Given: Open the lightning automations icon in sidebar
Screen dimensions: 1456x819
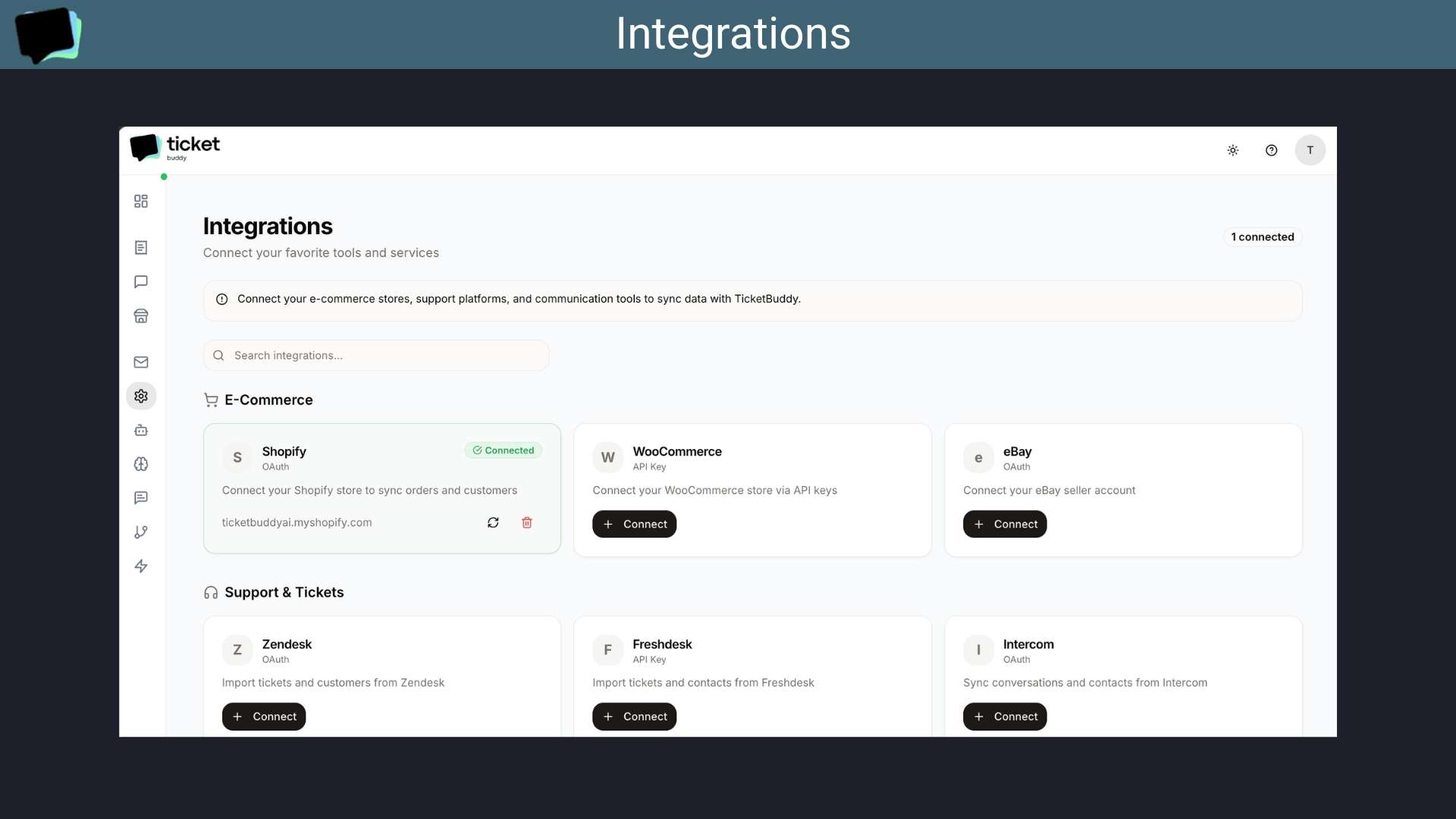Looking at the screenshot, I should [141, 566].
